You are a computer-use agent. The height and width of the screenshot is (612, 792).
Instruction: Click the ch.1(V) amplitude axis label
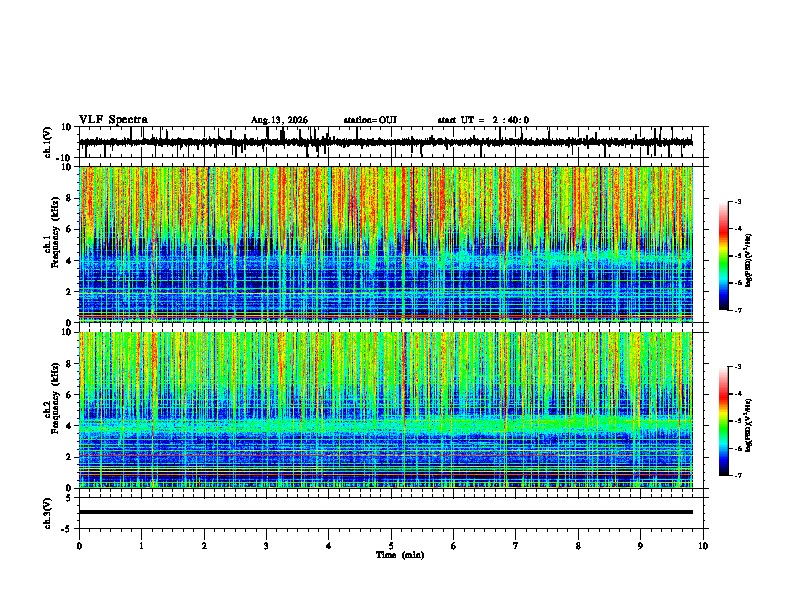click(48, 142)
